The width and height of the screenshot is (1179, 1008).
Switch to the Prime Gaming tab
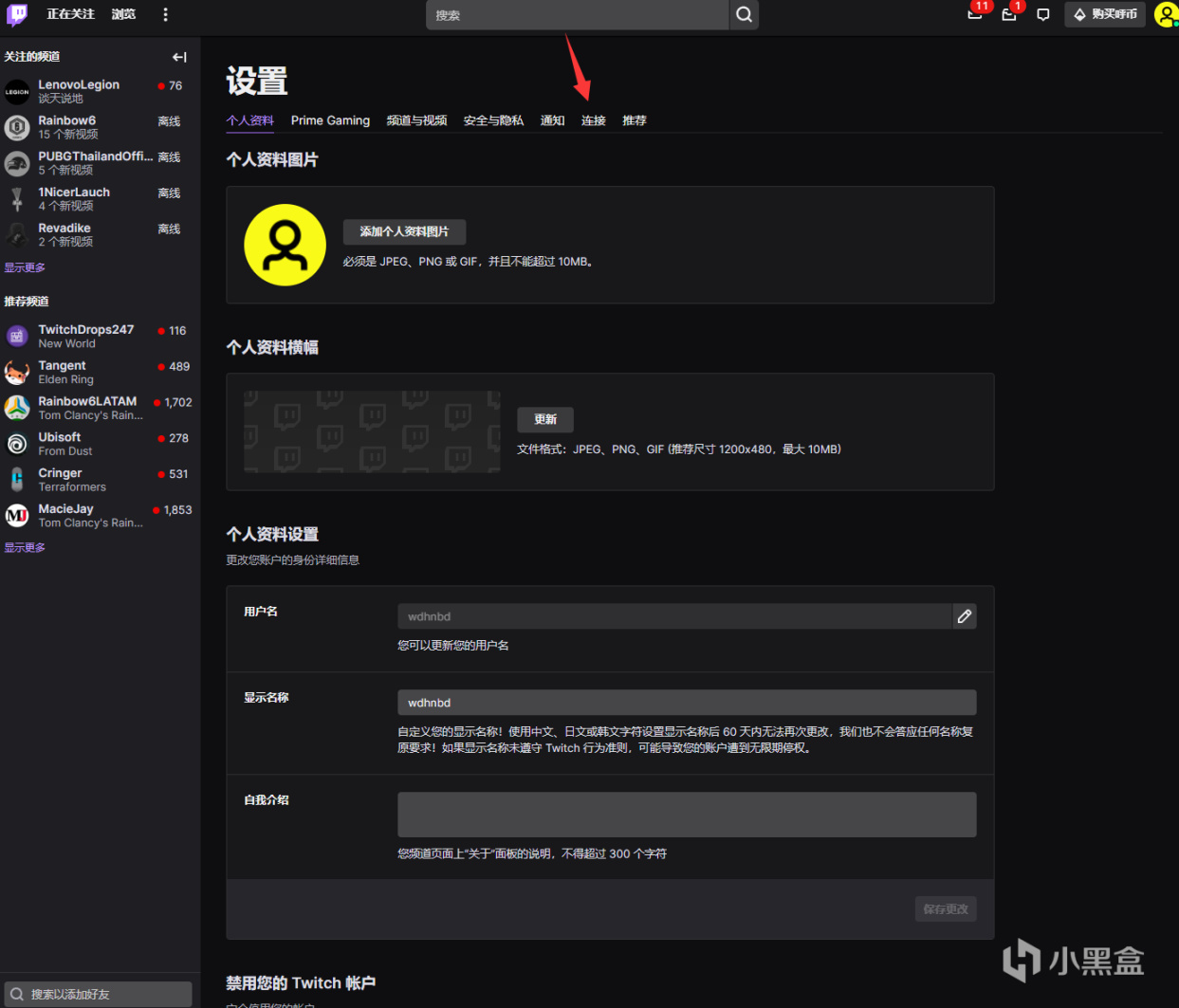[x=330, y=120]
